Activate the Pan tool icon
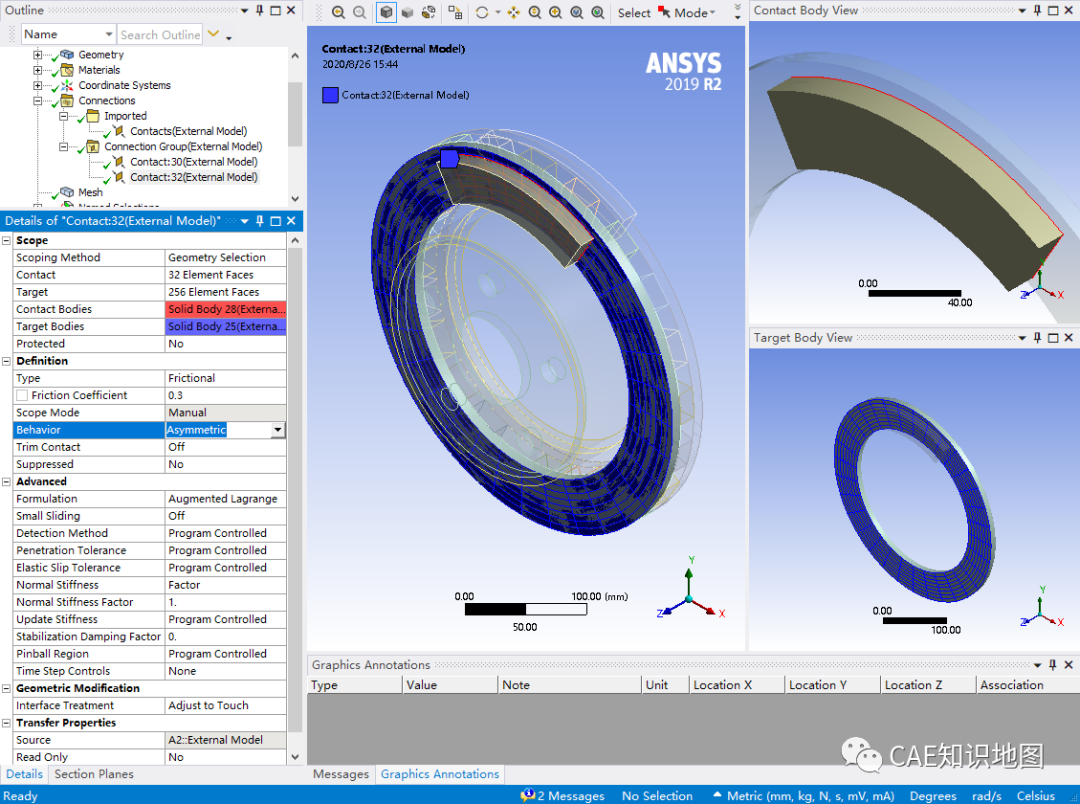 (x=514, y=12)
